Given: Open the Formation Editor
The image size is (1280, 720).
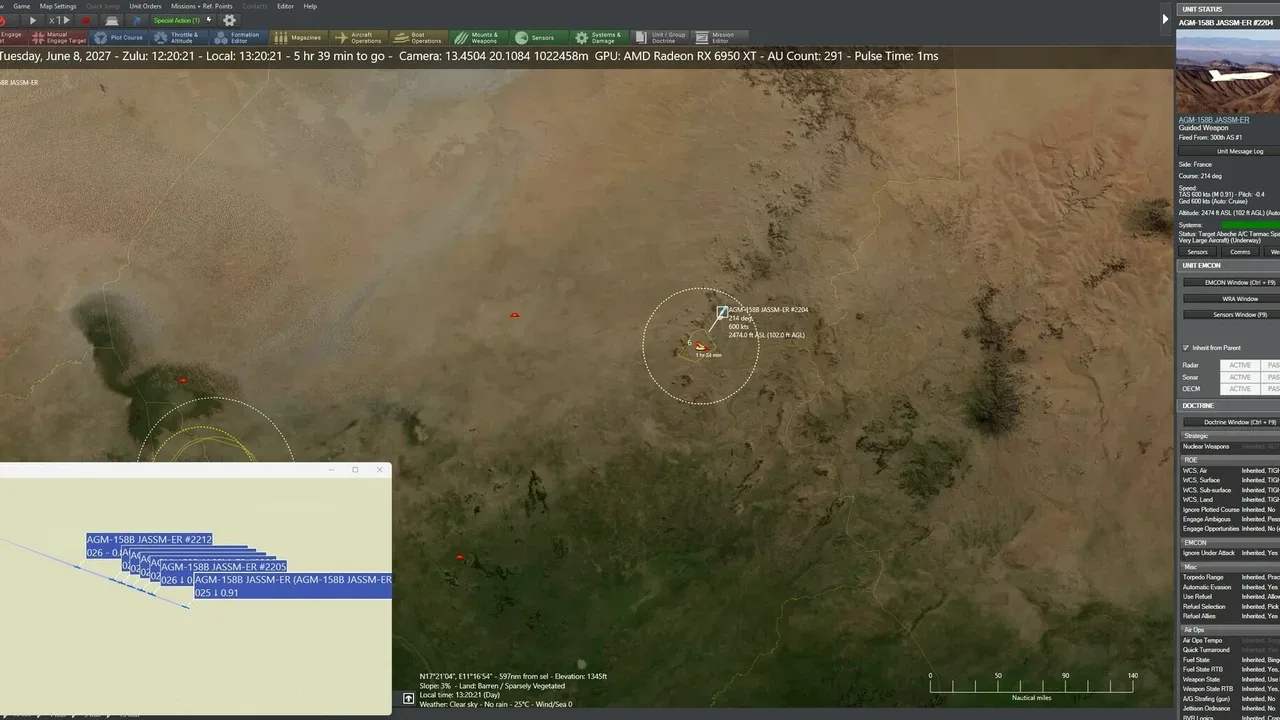Looking at the screenshot, I should coord(237,38).
